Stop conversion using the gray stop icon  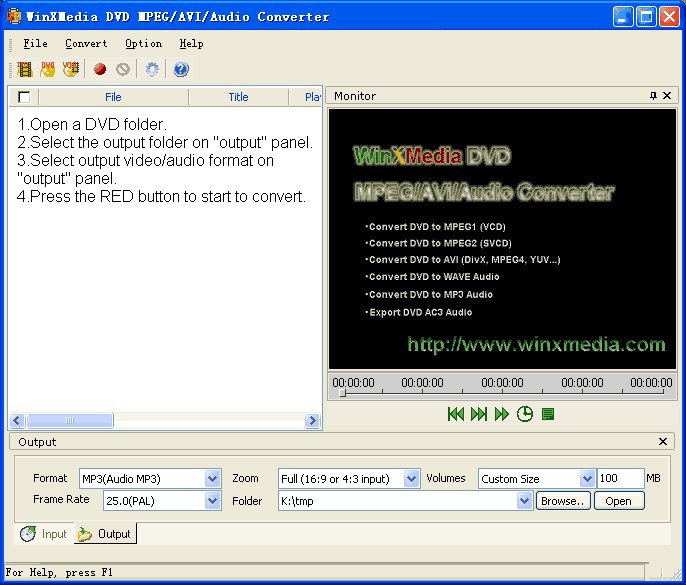123,69
